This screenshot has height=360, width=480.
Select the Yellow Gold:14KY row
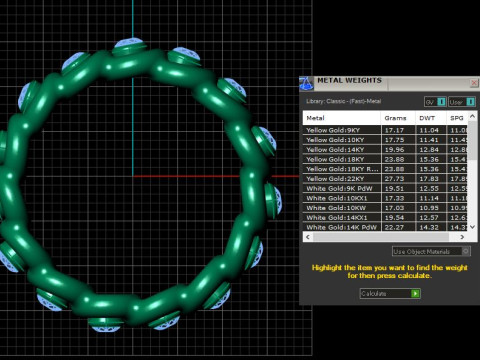[x=385, y=149]
